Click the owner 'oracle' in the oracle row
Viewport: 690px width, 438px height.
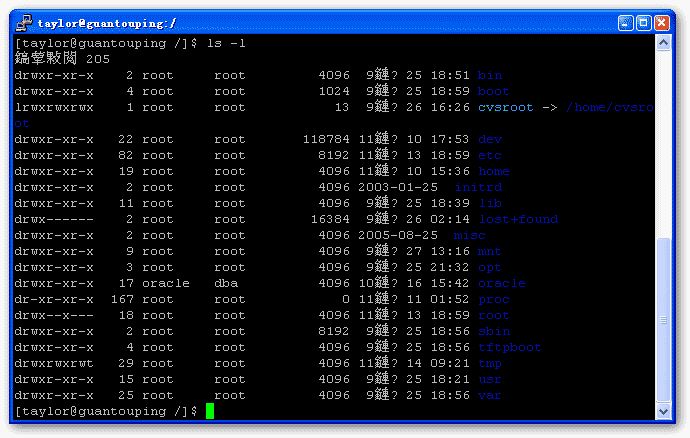(166, 283)
